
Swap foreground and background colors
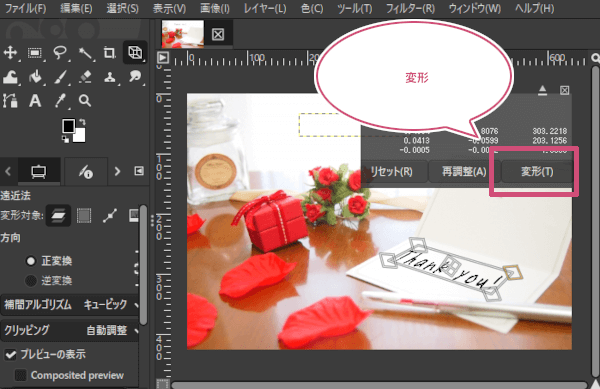coord(83,122)
